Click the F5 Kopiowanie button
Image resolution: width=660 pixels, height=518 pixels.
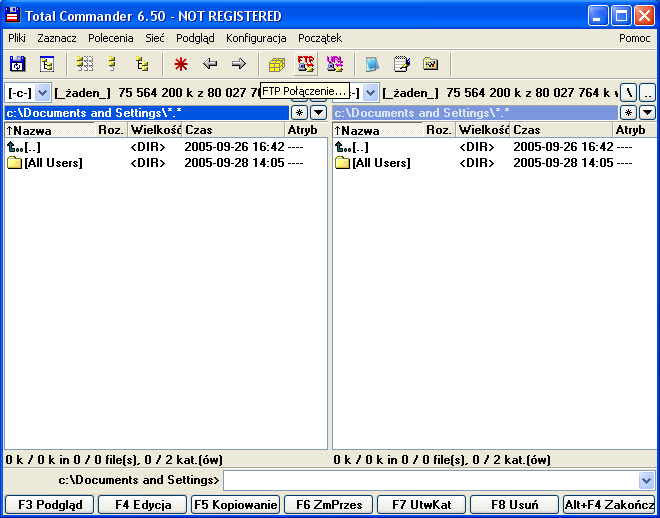235,505
